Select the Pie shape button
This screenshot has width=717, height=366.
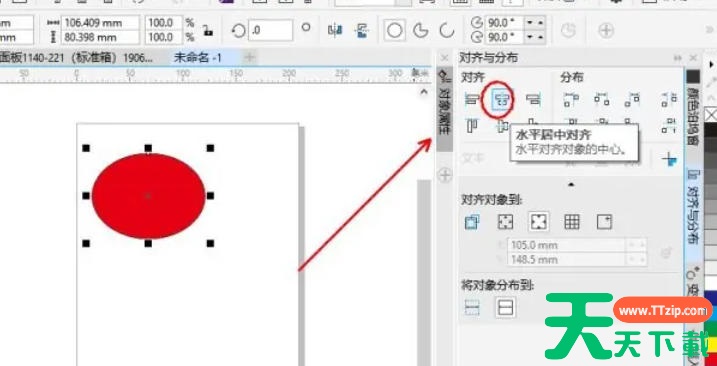tap(420, 31)
